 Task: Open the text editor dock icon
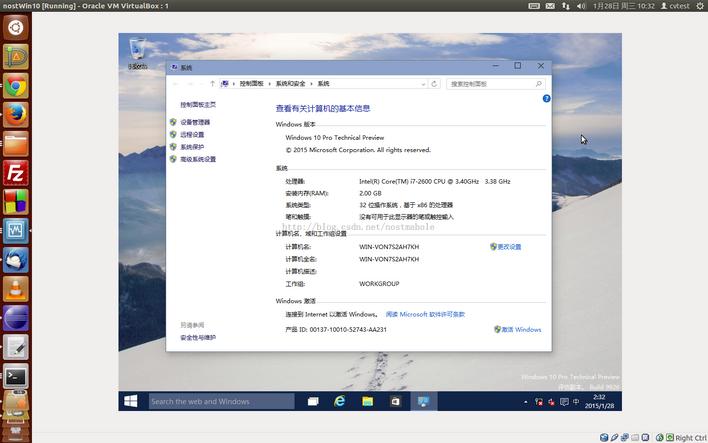coord(16,347)
